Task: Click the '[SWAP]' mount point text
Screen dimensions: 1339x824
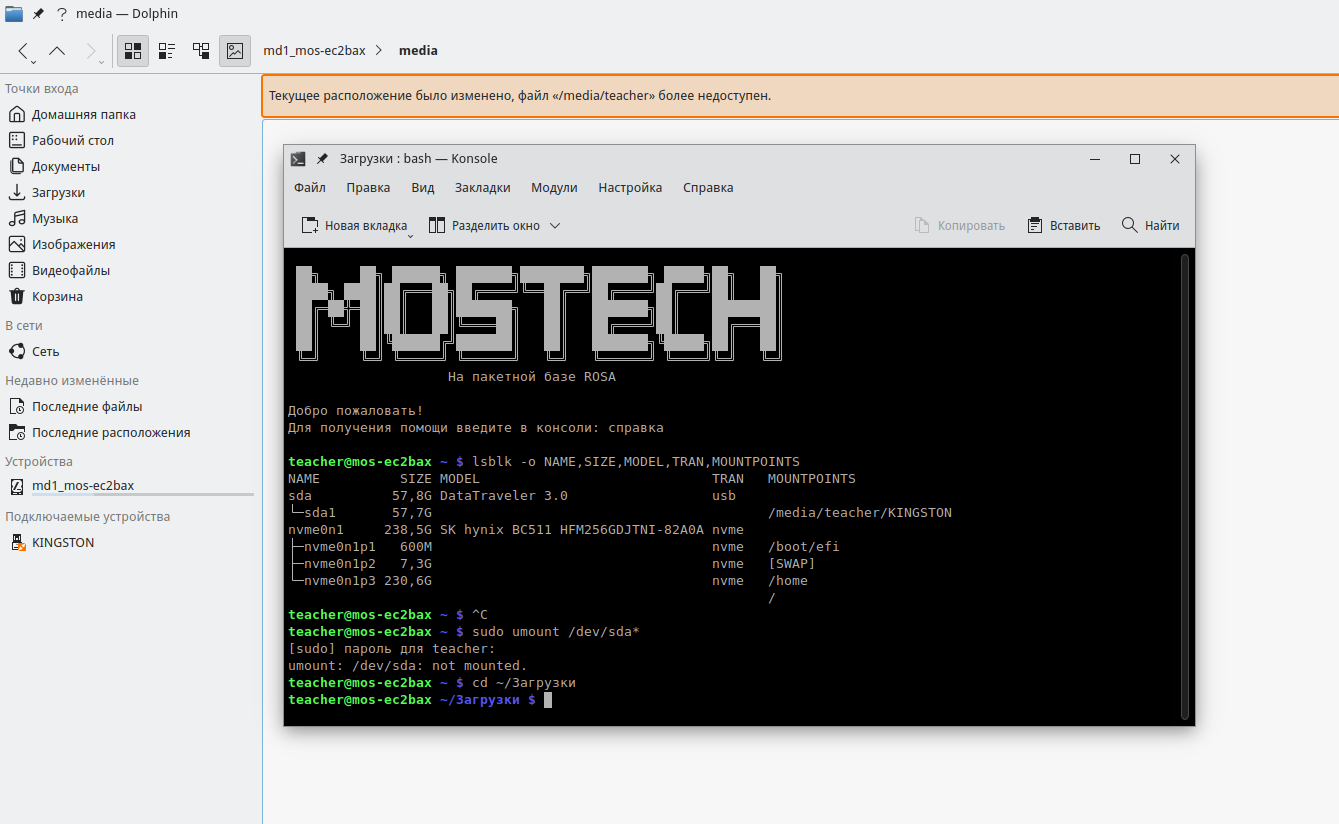Action: pos(792,564)
